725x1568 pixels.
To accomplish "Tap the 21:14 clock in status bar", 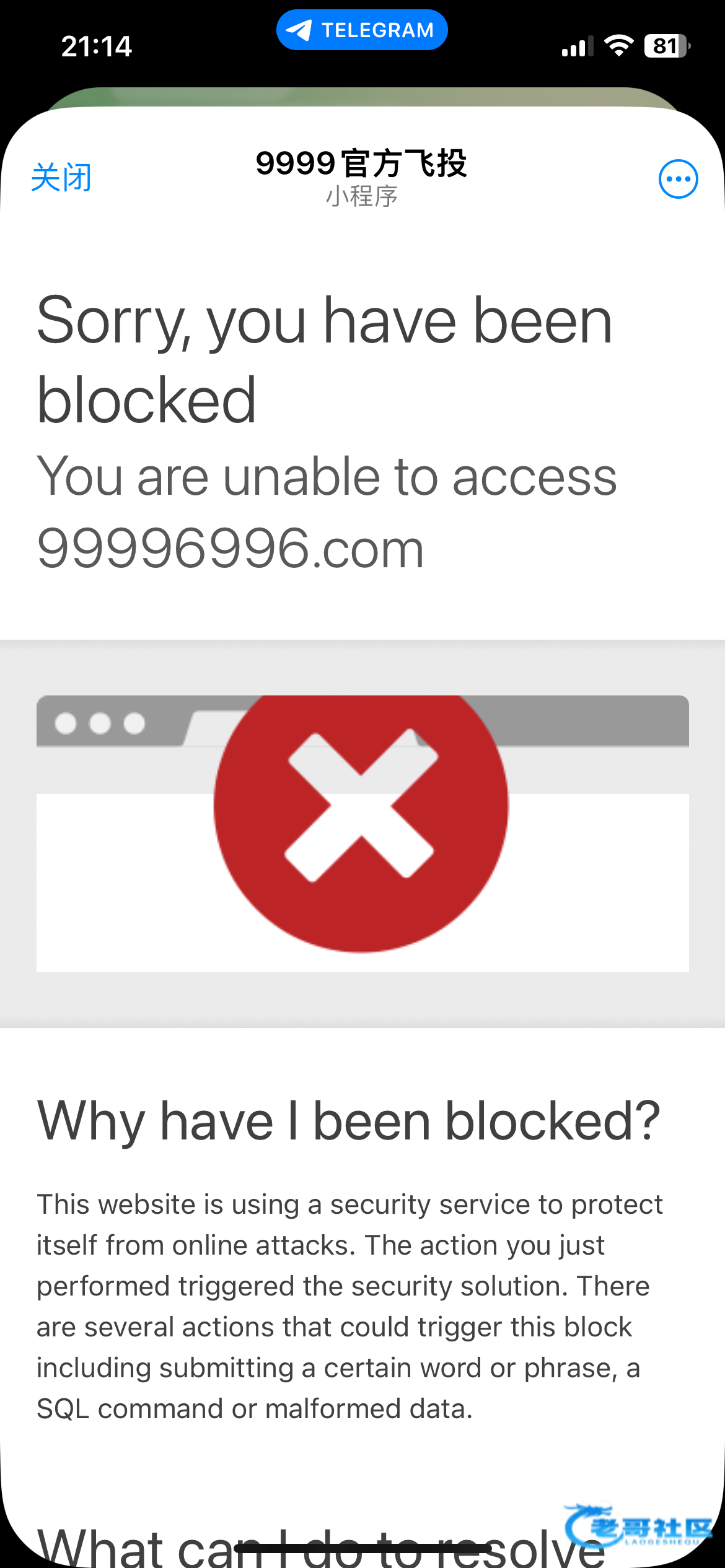I will 96,46.
